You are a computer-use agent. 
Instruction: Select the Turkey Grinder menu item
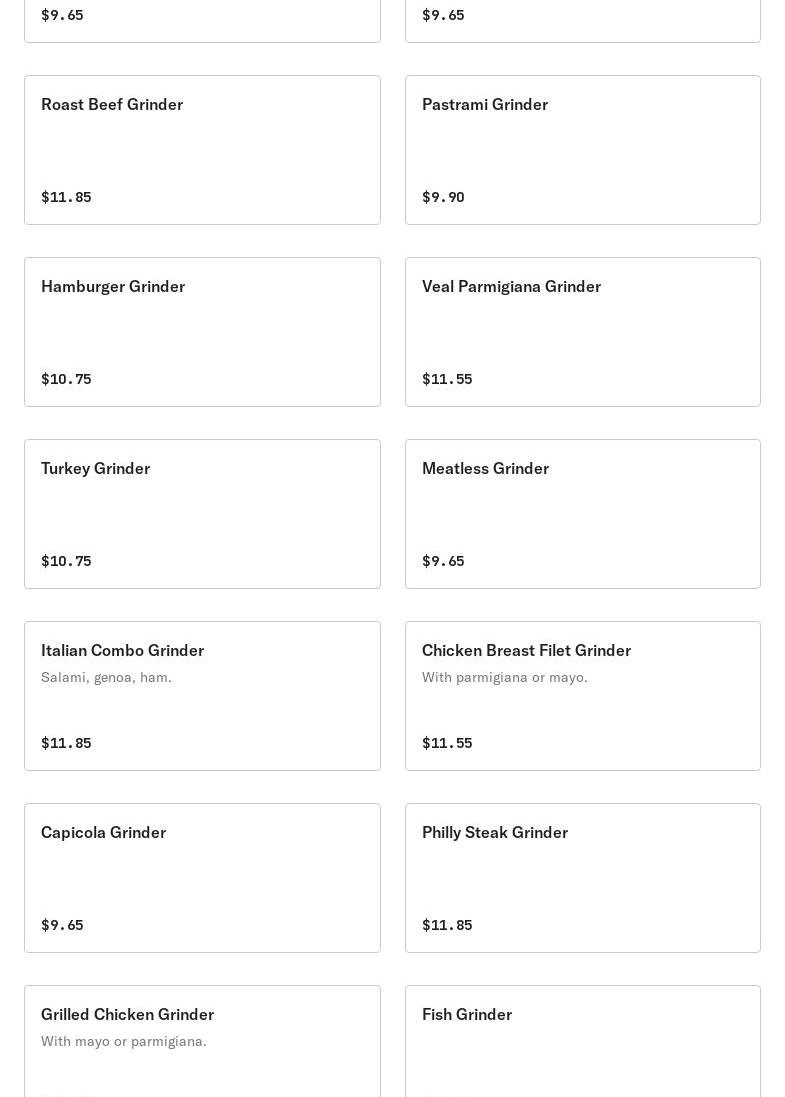tap(202, 514)
